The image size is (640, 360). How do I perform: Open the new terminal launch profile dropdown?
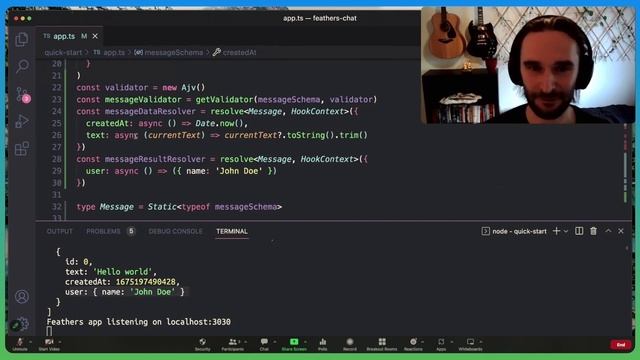[566, 231]
